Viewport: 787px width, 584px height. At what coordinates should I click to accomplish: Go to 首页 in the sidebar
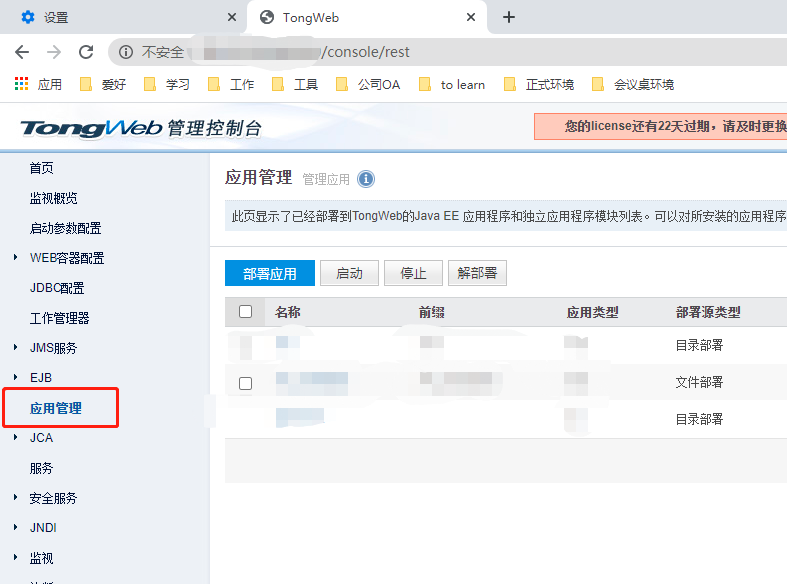[x=41, y=168]
